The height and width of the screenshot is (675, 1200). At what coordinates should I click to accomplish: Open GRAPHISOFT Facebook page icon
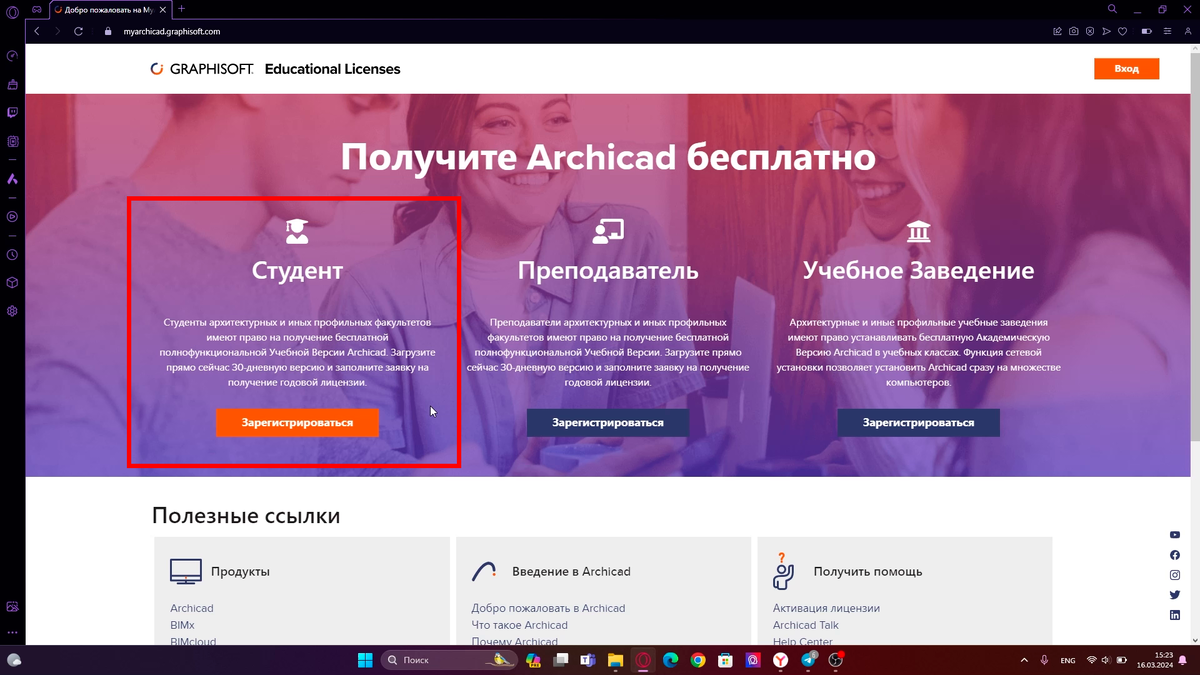click(1175, 555)
